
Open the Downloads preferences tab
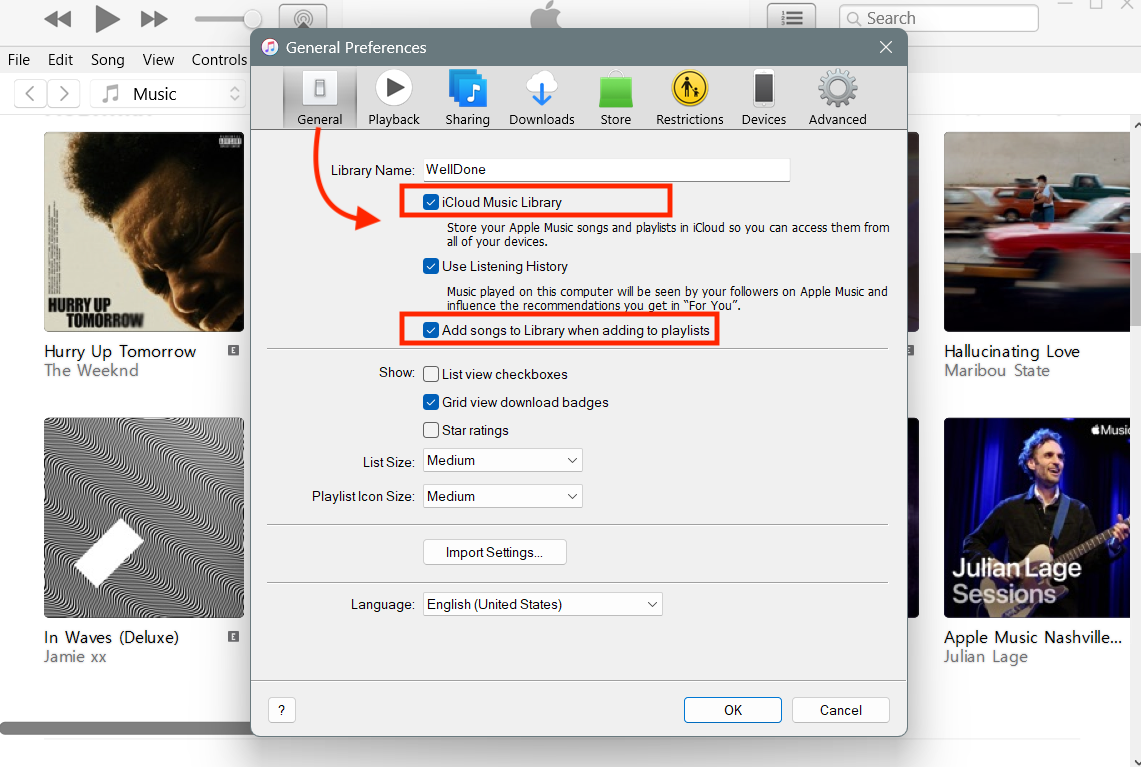pyautogui.click(x=541, y=98)
